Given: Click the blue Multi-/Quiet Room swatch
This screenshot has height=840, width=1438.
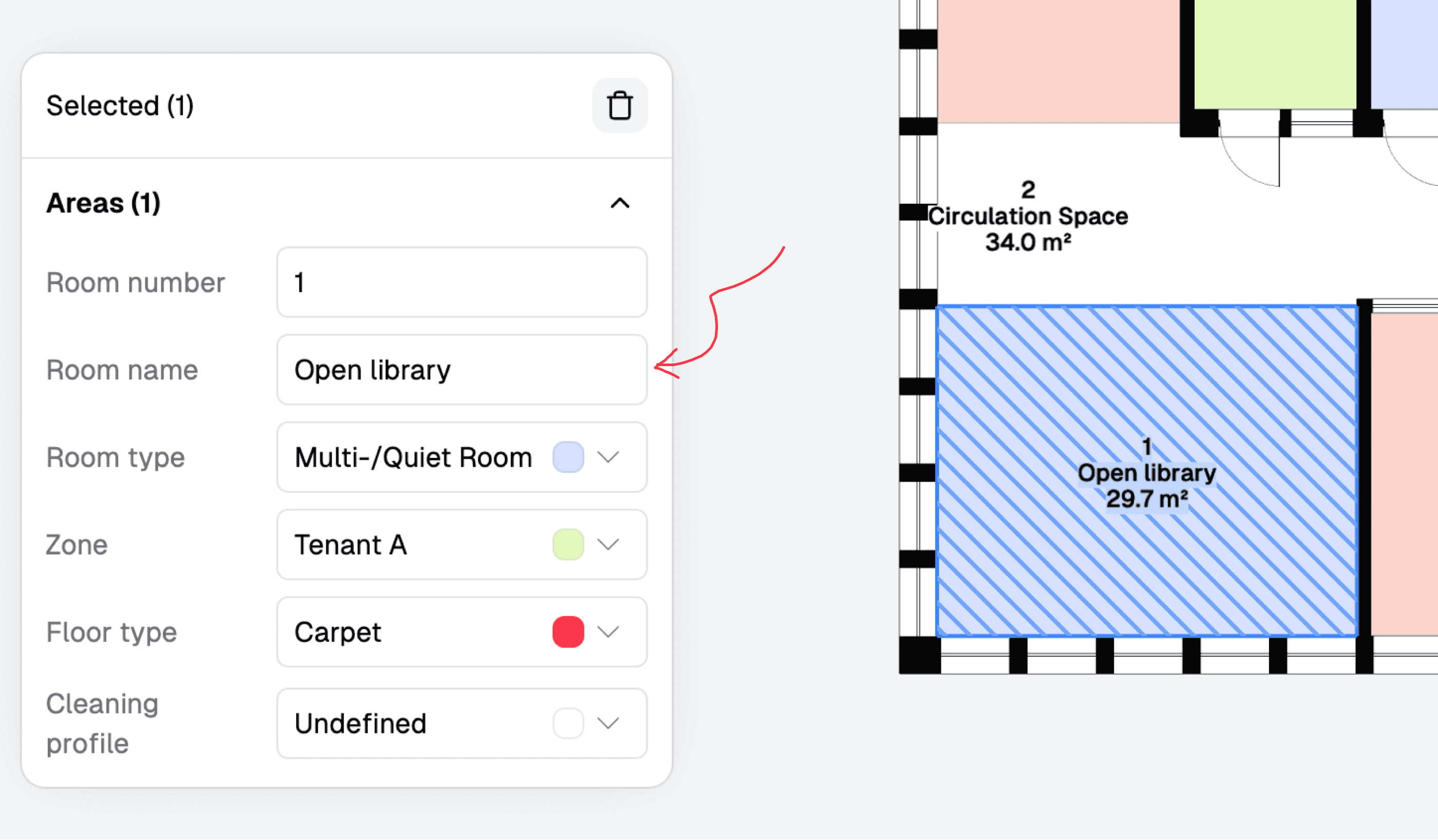Looking at the screenshot, I should coord(568,457).
